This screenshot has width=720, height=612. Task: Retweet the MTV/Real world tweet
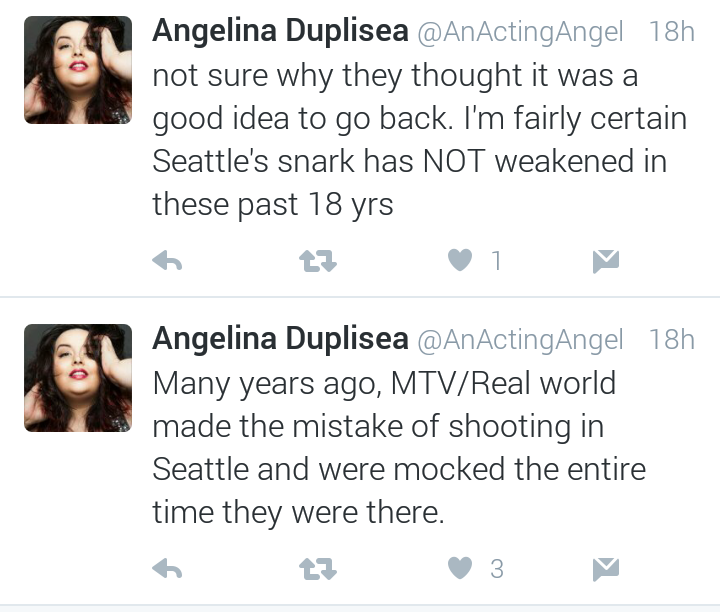click(318, 569)
